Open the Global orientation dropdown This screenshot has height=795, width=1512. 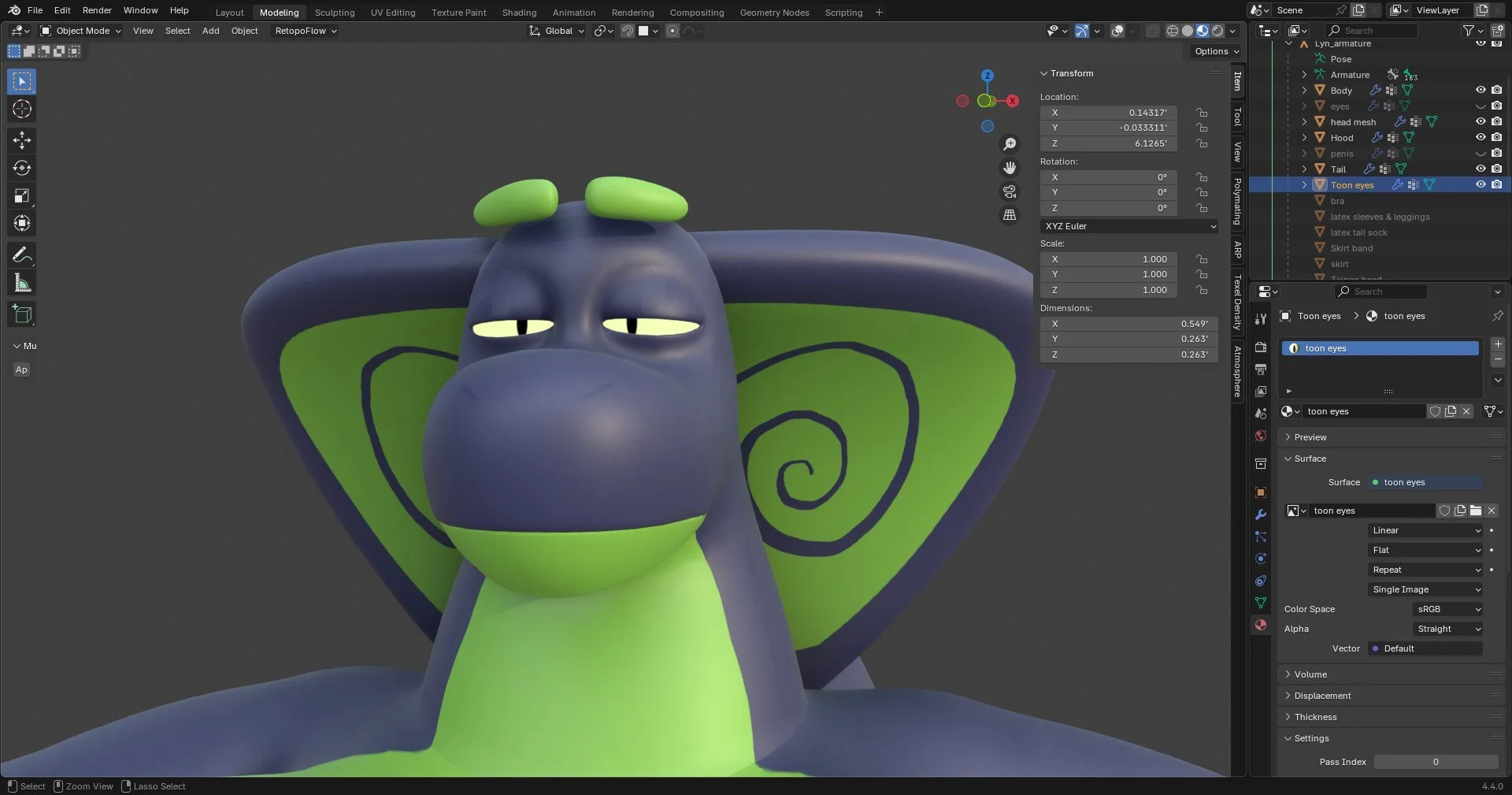(557, 31)
